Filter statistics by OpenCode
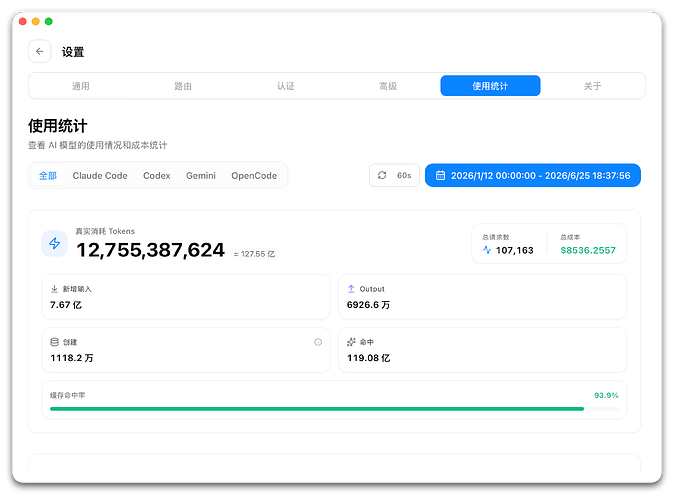The height and width of the screenshot is (499, 674). (x=254, y=175)
